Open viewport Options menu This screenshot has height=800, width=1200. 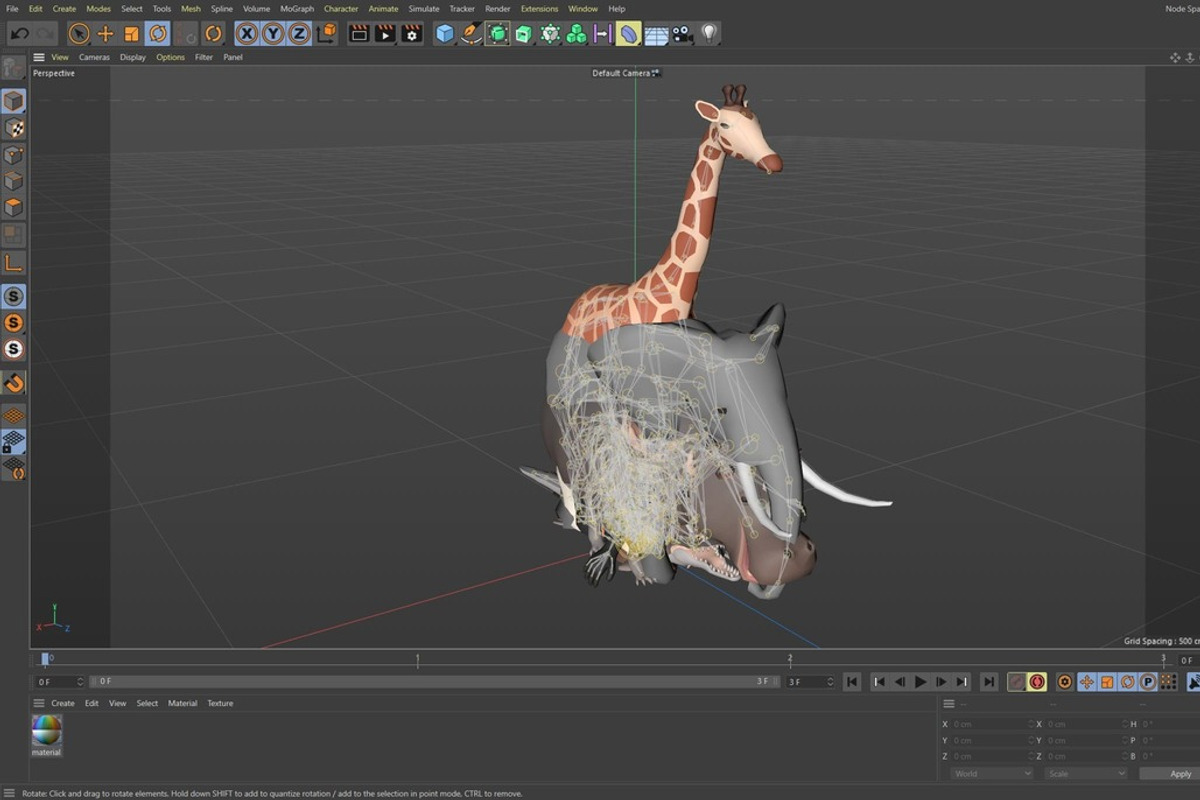[x=170, y=57]
